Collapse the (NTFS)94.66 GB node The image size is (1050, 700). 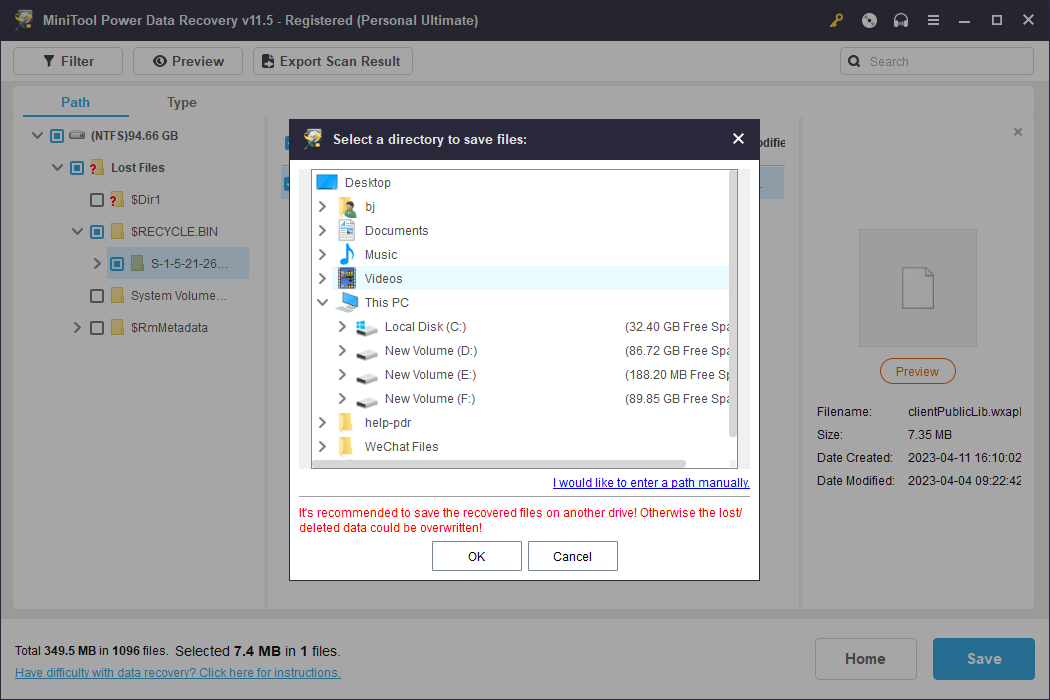tap(38, 135)
